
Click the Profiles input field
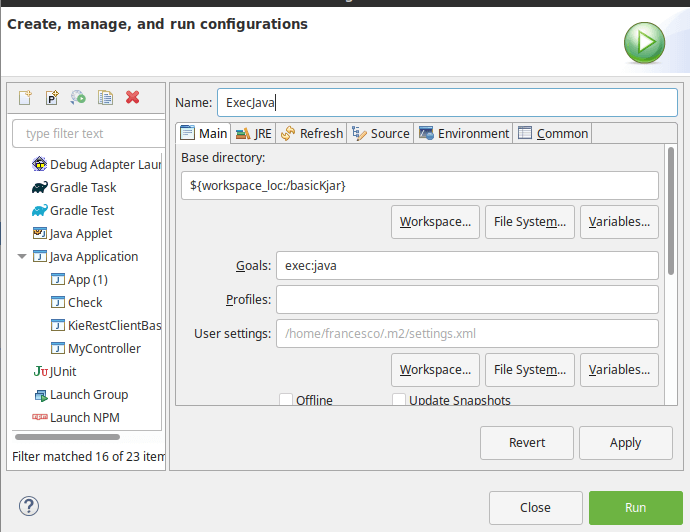click(467, 300)
